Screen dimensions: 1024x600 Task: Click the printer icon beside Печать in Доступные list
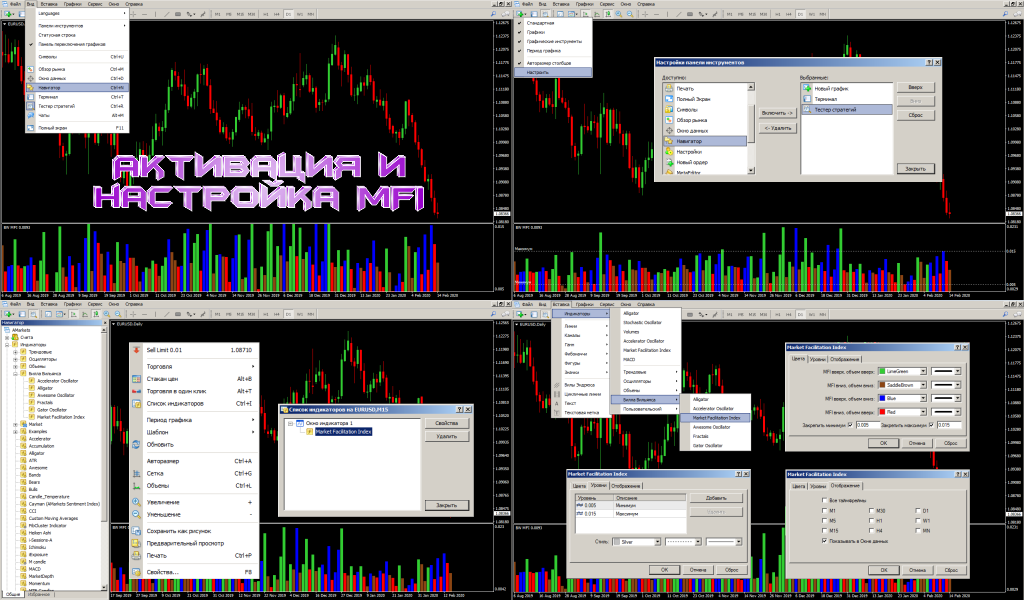coord(669,88)
